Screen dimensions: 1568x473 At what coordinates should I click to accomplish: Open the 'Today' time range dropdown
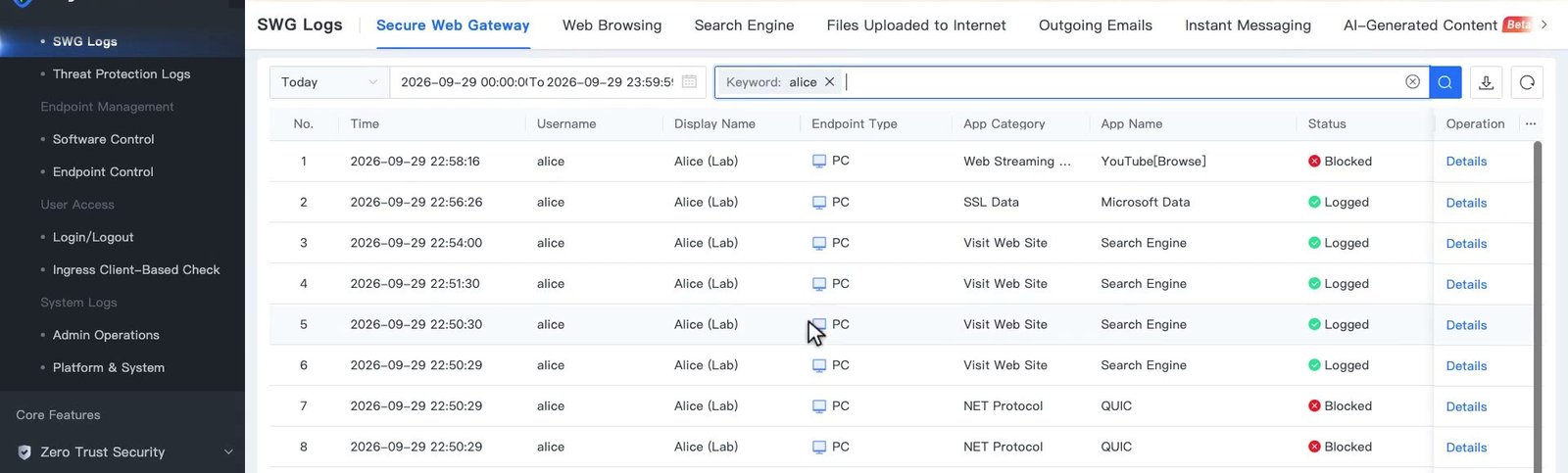(329, 82)
